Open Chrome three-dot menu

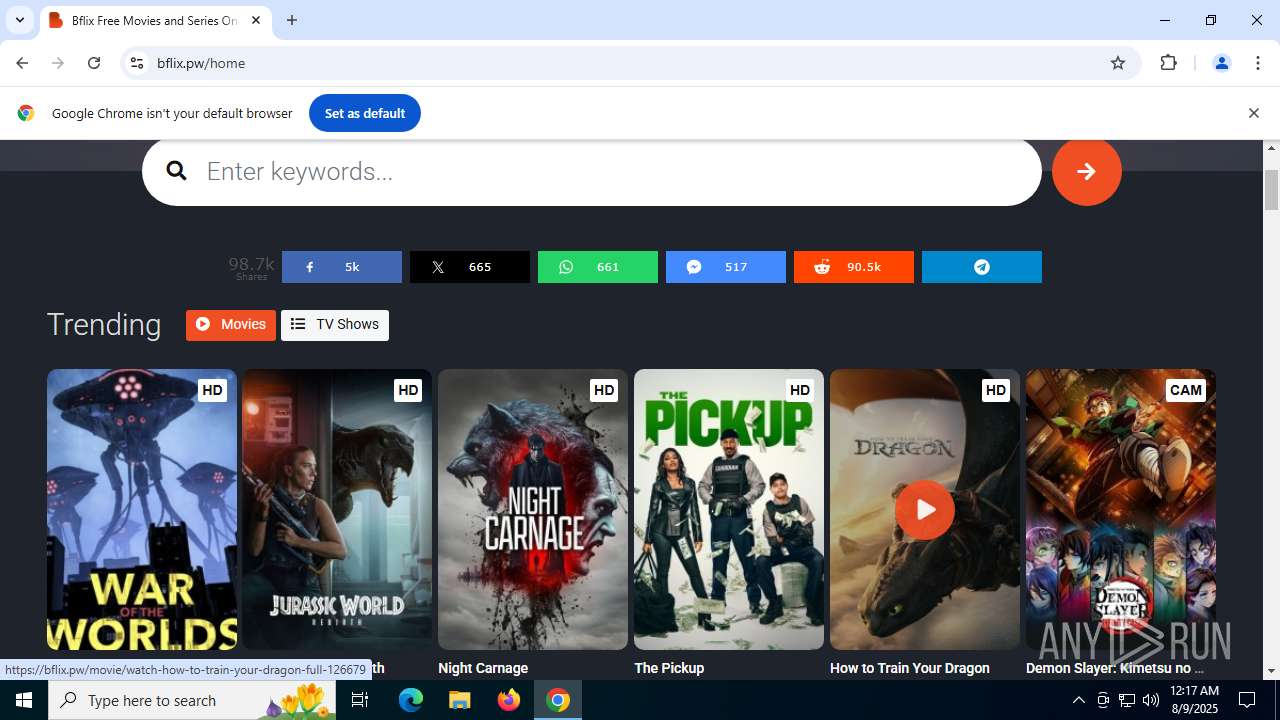click(x=1258, y=63)
